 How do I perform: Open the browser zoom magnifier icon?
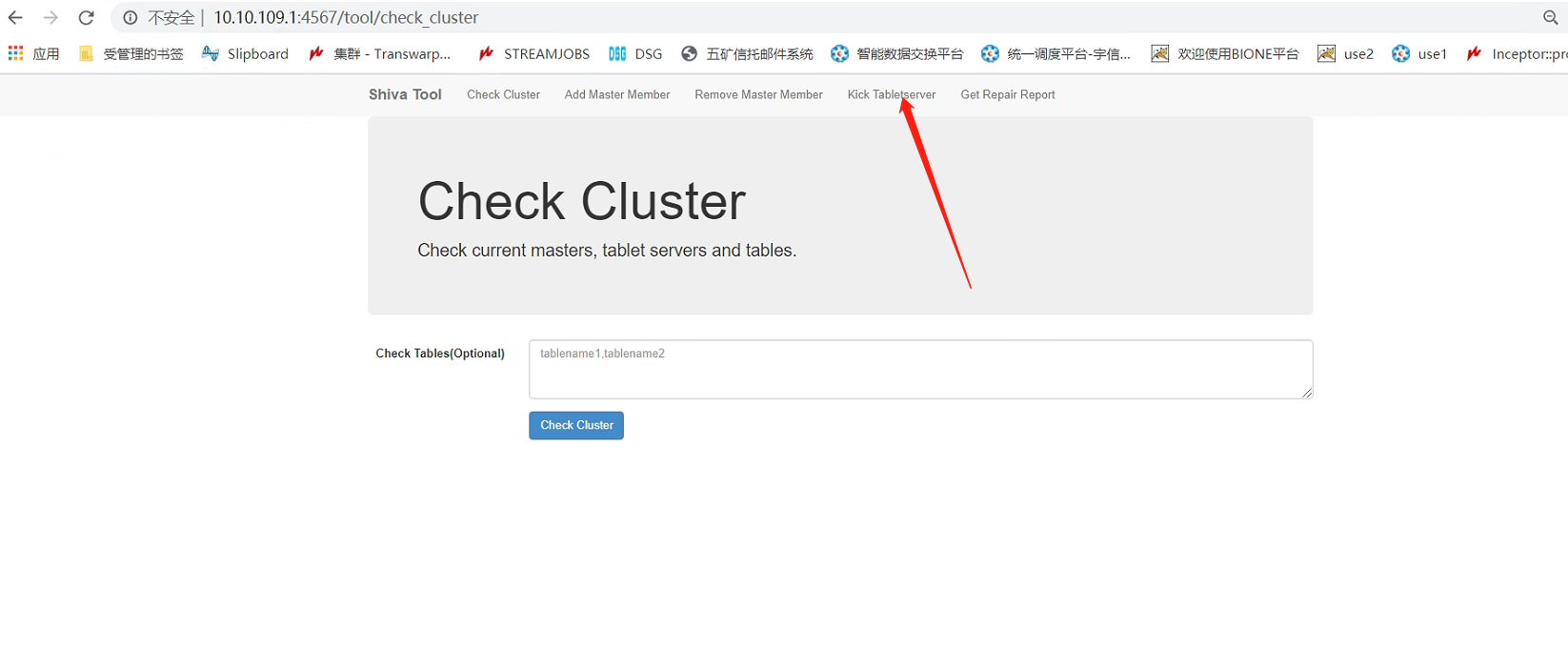1550,17
